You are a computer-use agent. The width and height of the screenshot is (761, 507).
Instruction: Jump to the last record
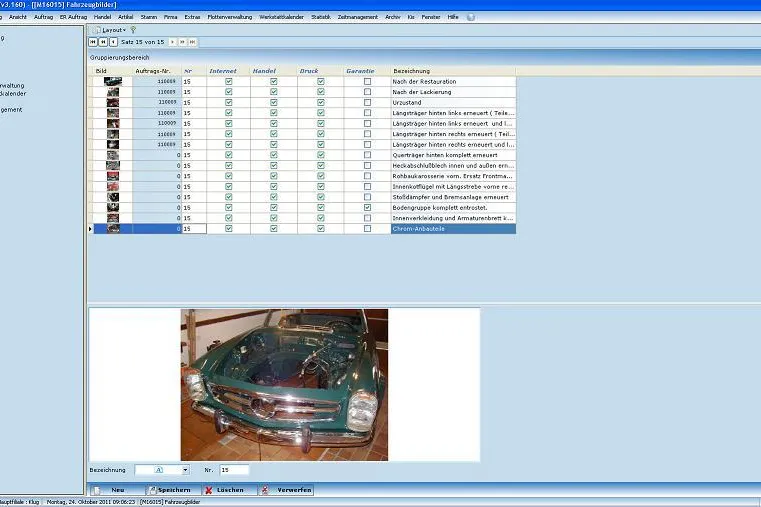(193, 42)
